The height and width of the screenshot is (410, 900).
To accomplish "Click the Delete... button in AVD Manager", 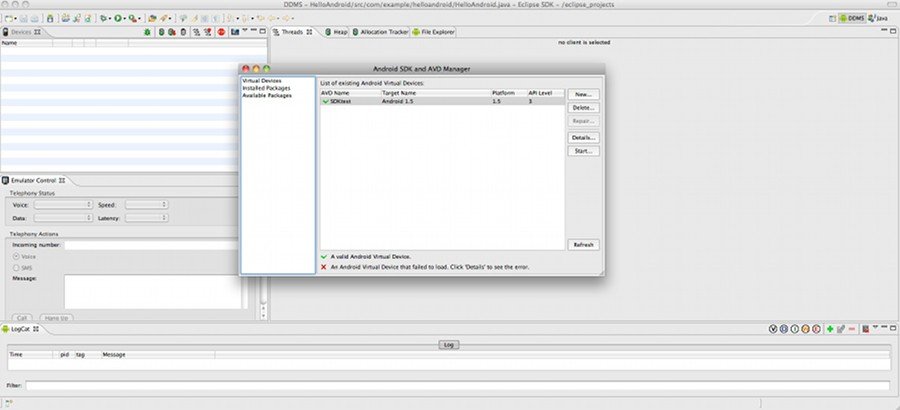I will [584, 108].
